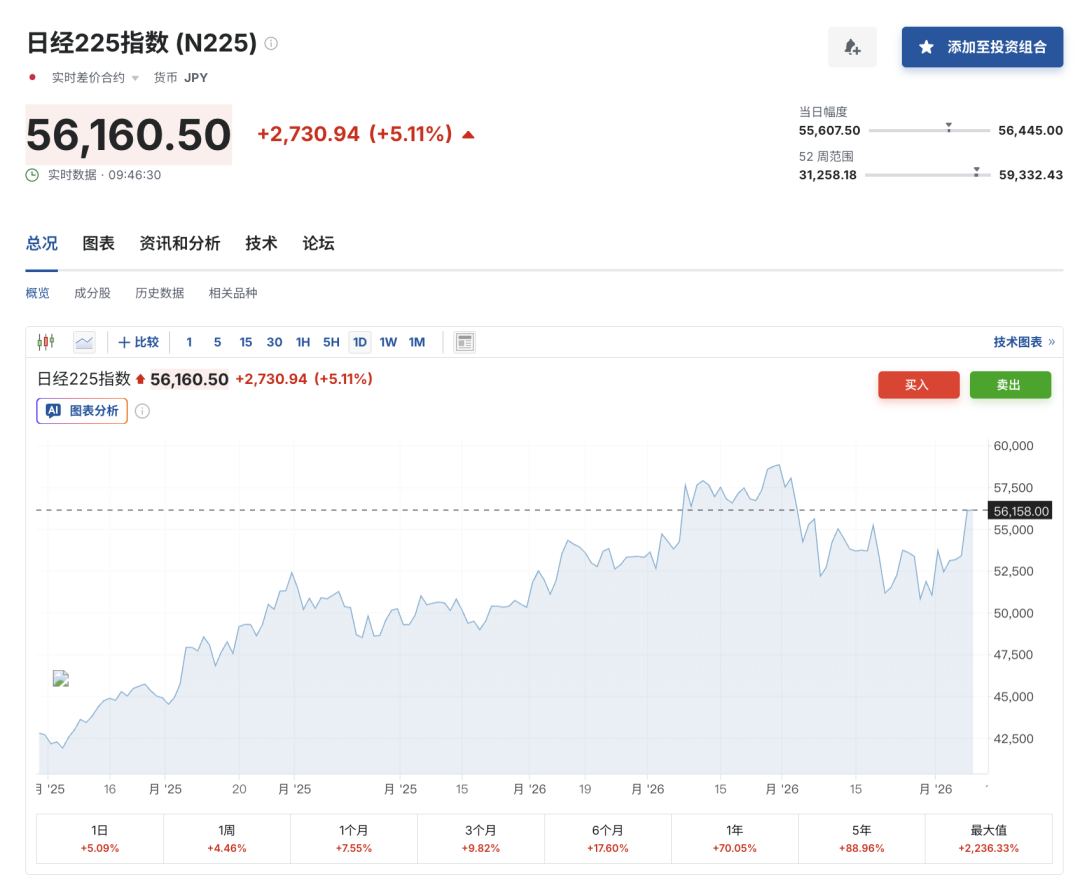Open the chart data table icon
The width and height of the screenshot is (1080, 890).
click(x=464, y=342)
